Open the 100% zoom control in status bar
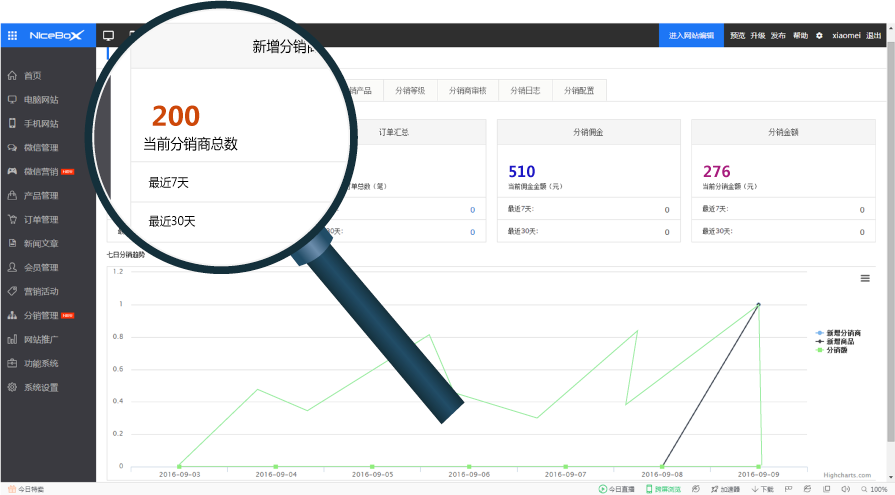 point(878,489)
